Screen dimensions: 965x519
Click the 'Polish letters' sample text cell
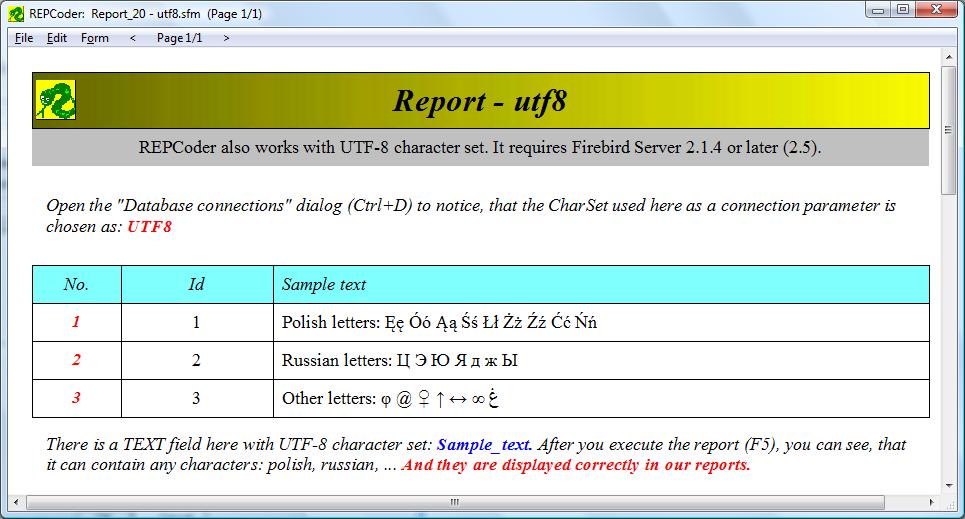pyautogui.click(x=601, y=322)
